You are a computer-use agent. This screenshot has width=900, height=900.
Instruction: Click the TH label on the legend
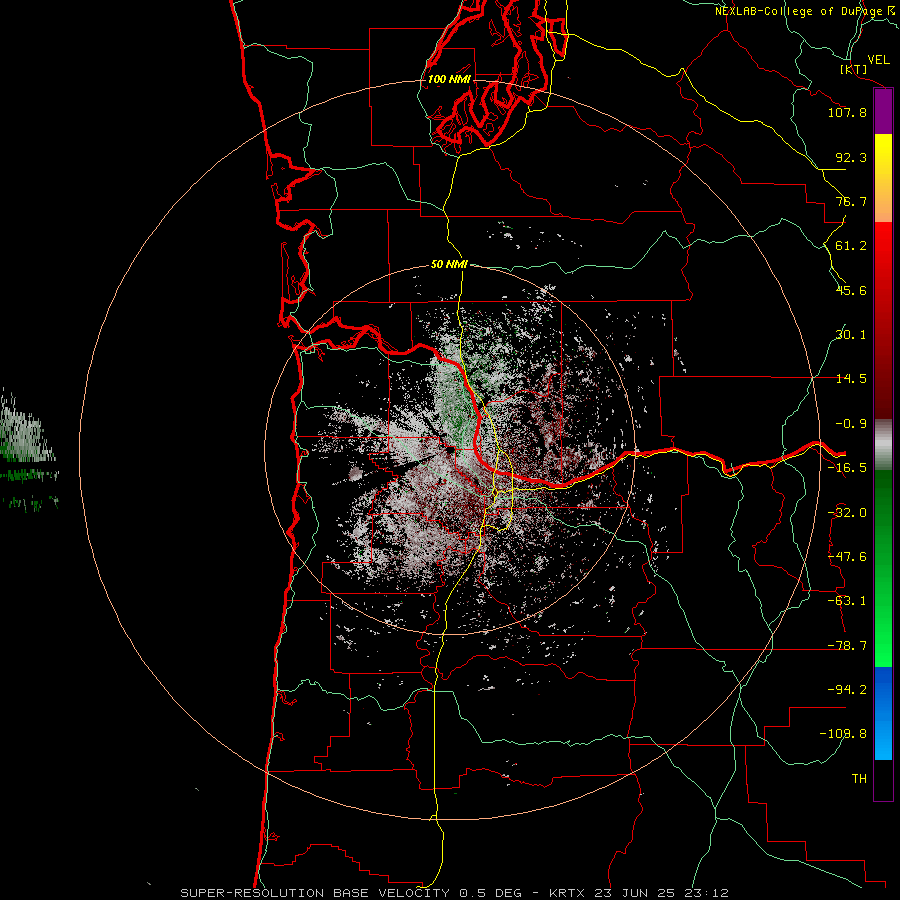pyautogui.click(x=859, y=779)
